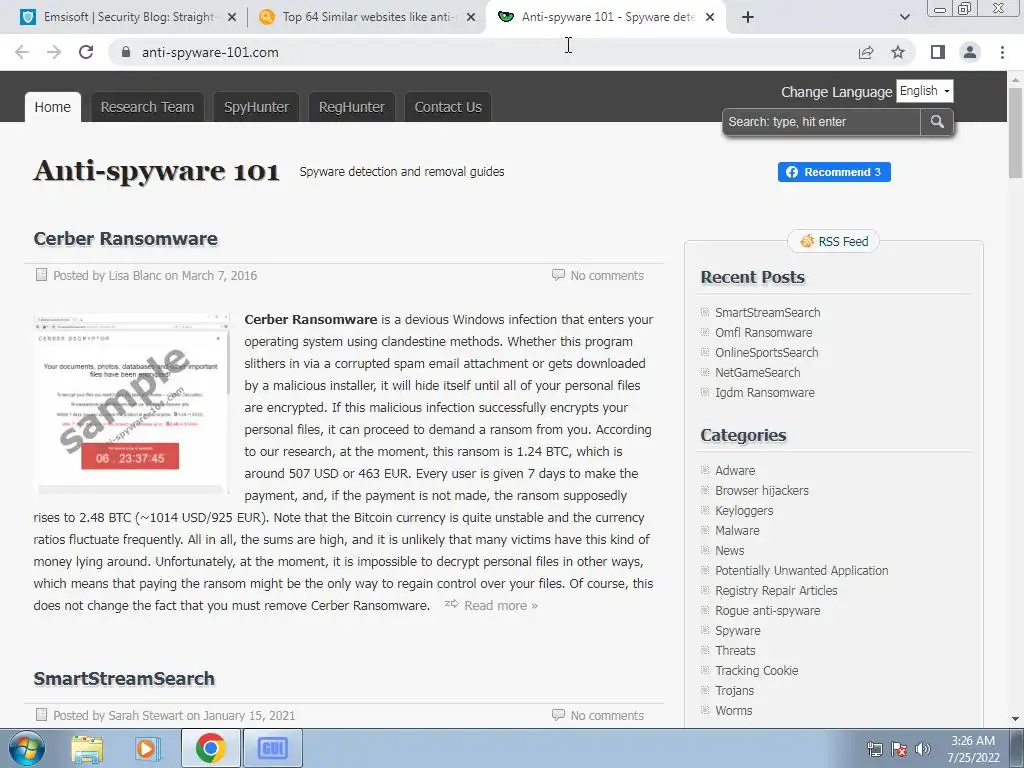Open the Change Language English dropdown
1024x768 pixels.
point(925,91)
